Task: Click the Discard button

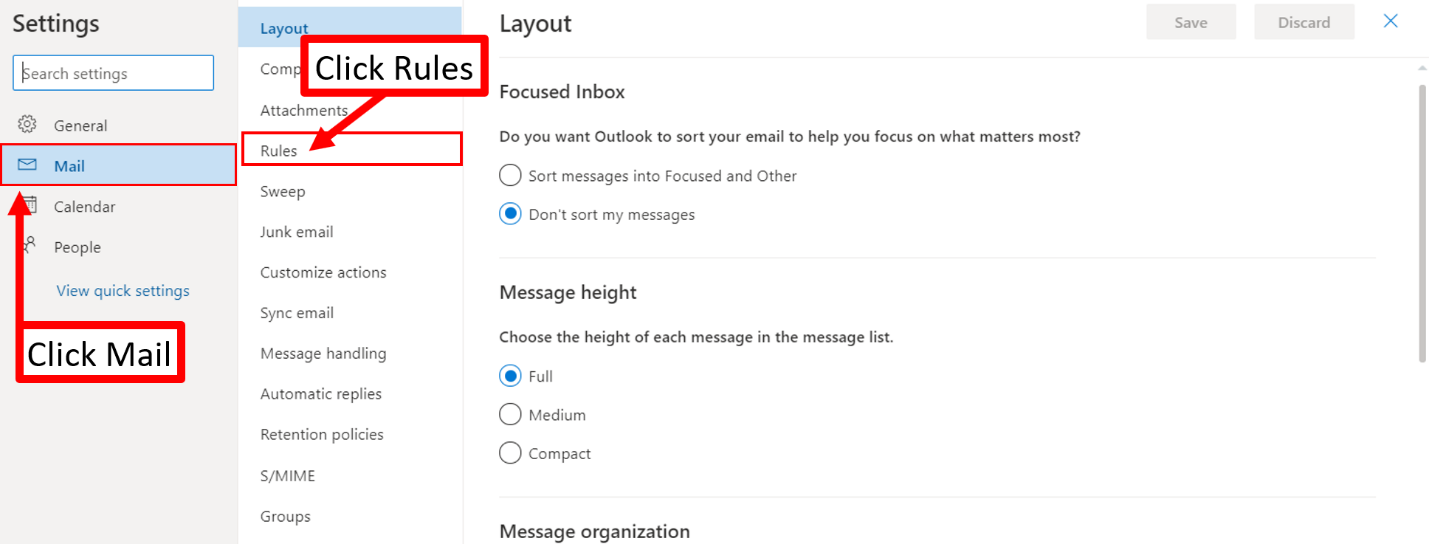Action: pos(1304,22)
